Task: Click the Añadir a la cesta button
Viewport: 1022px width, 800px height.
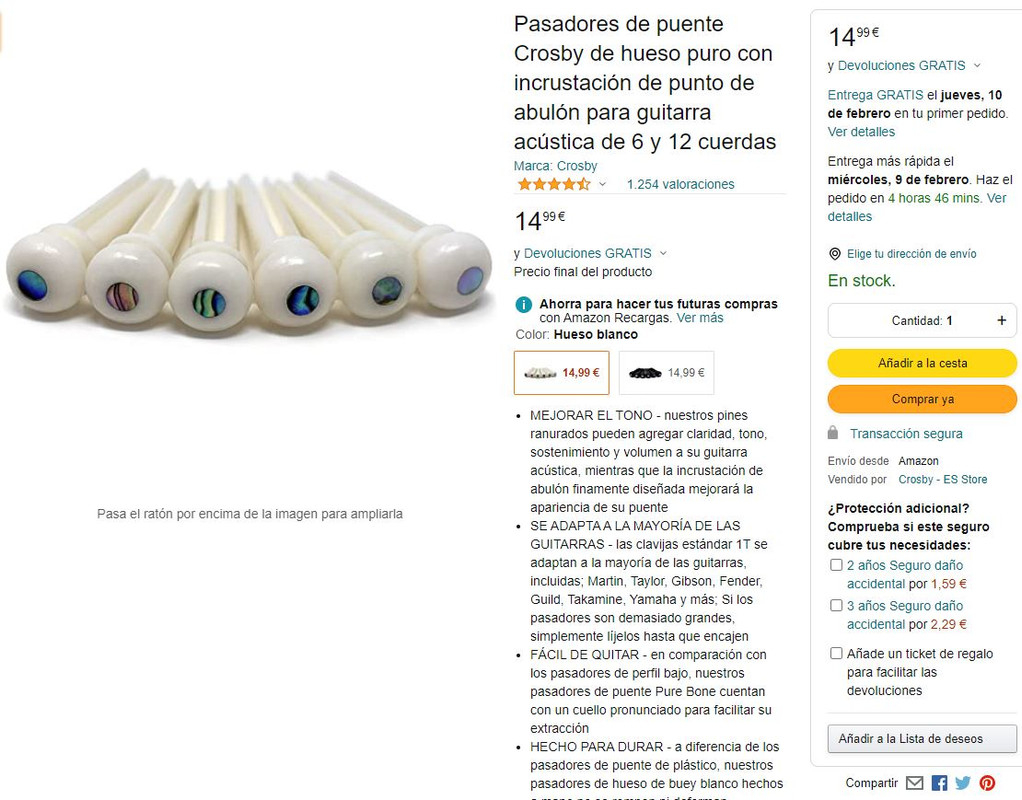Action: 922,363
